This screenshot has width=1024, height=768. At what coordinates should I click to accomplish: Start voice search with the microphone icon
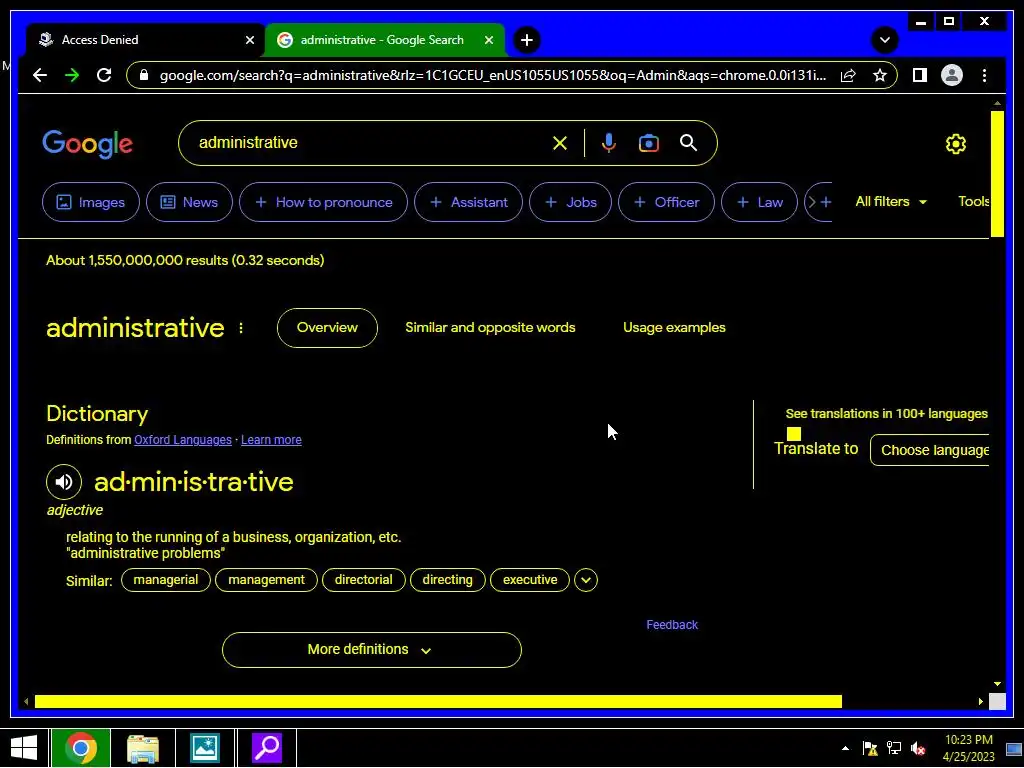608,143
